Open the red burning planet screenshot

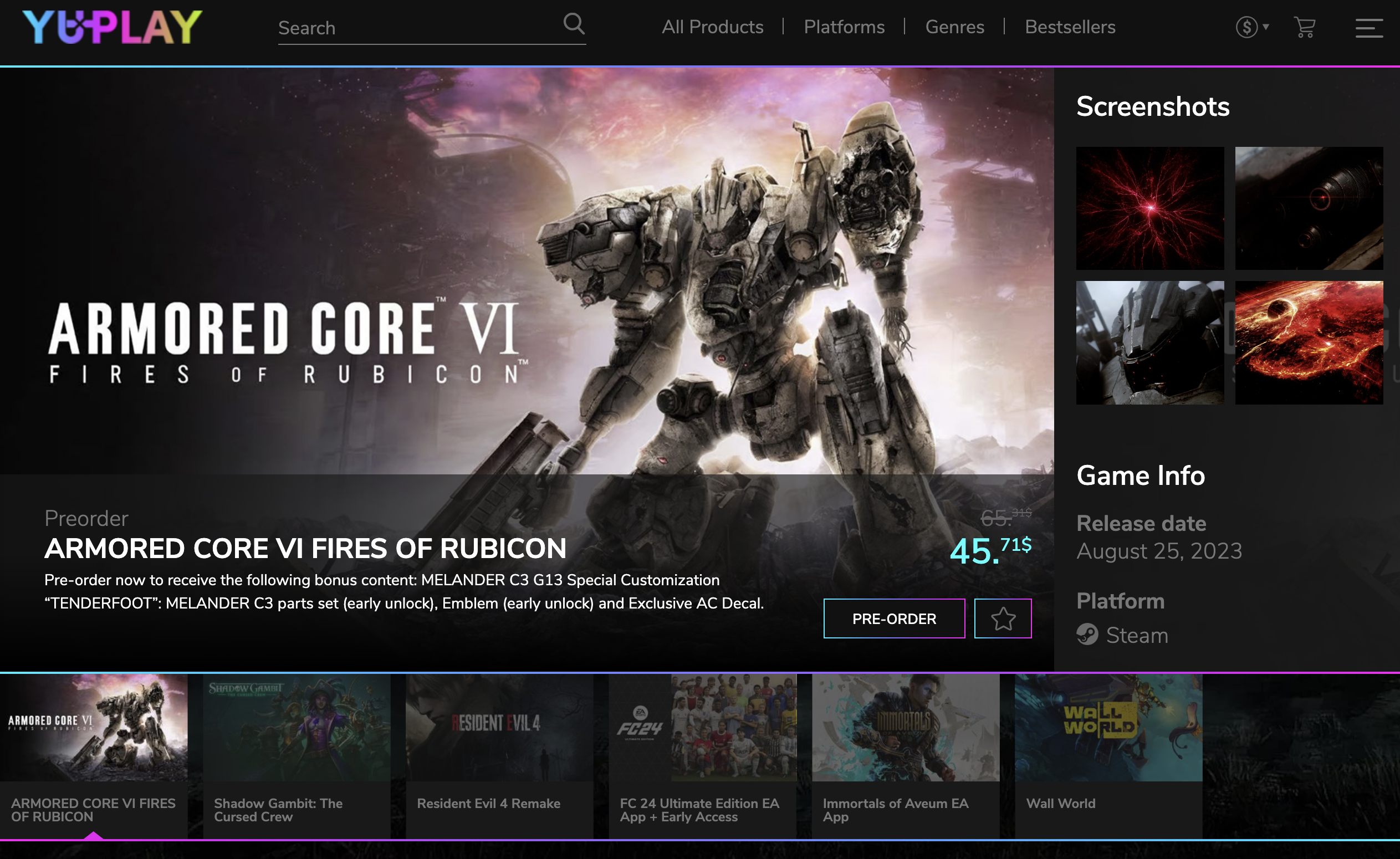click(x=1309, y=342)
